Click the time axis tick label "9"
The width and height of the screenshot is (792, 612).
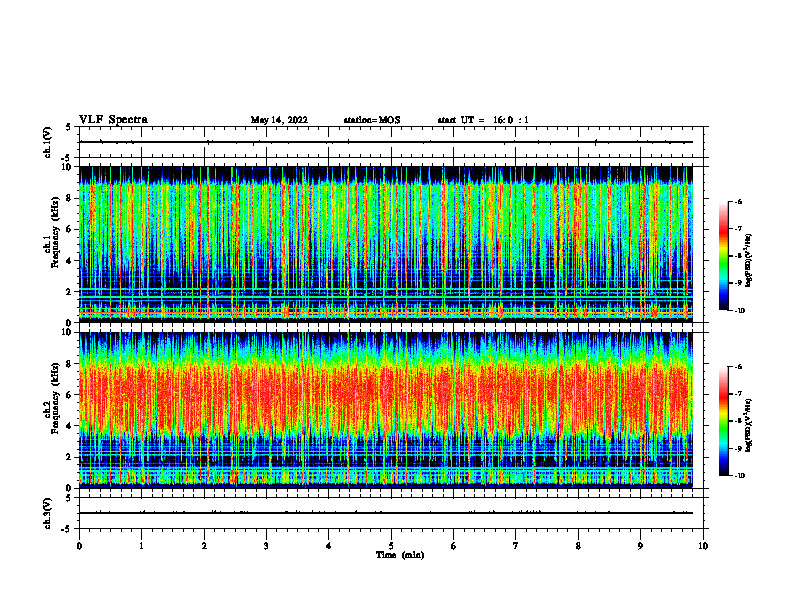(x=640, y=546)
